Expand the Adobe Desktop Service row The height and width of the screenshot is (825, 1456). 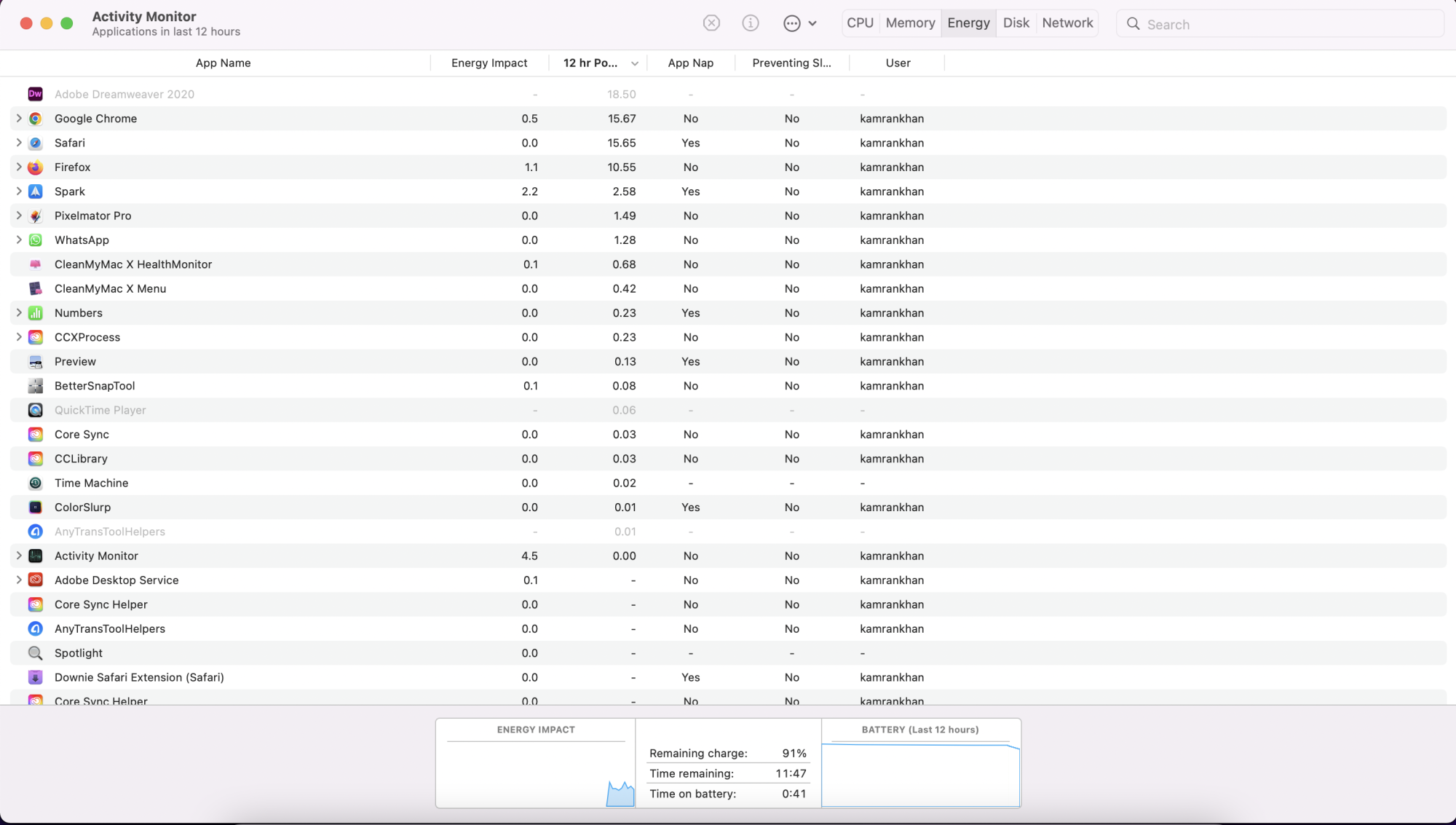(19, 580)
